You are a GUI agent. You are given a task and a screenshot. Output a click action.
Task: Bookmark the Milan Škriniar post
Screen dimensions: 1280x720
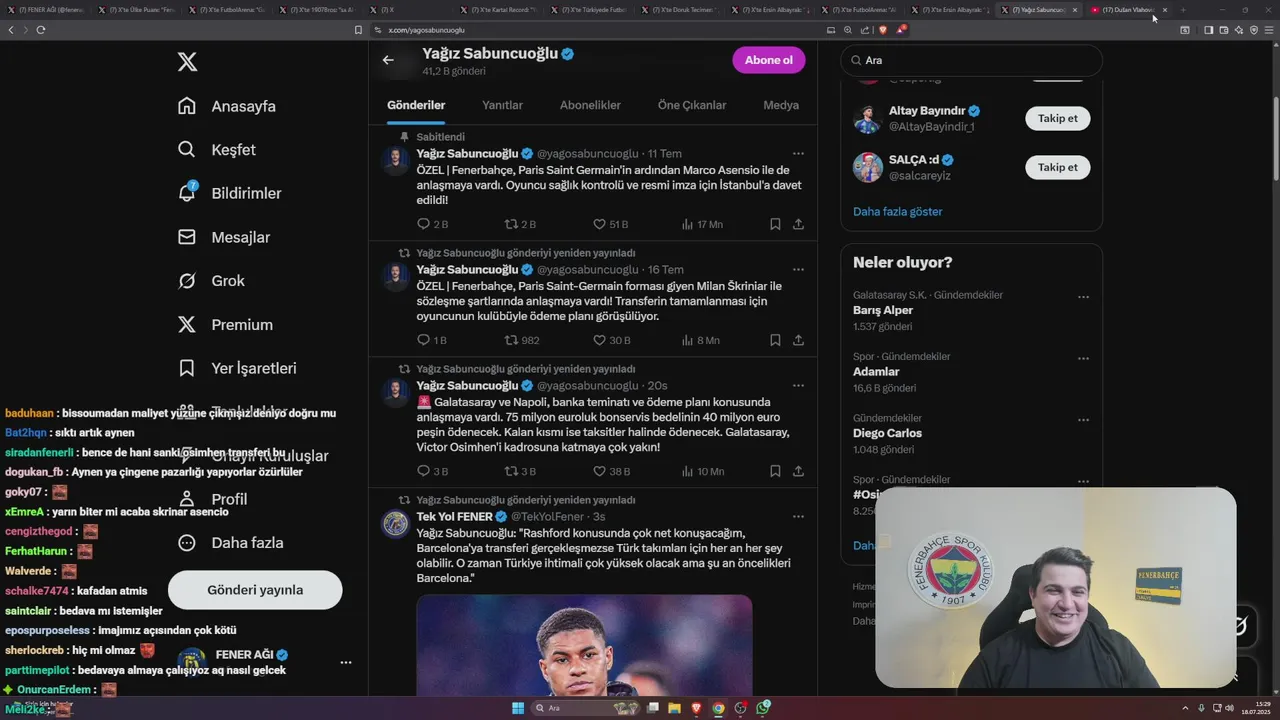click(775, 340)
